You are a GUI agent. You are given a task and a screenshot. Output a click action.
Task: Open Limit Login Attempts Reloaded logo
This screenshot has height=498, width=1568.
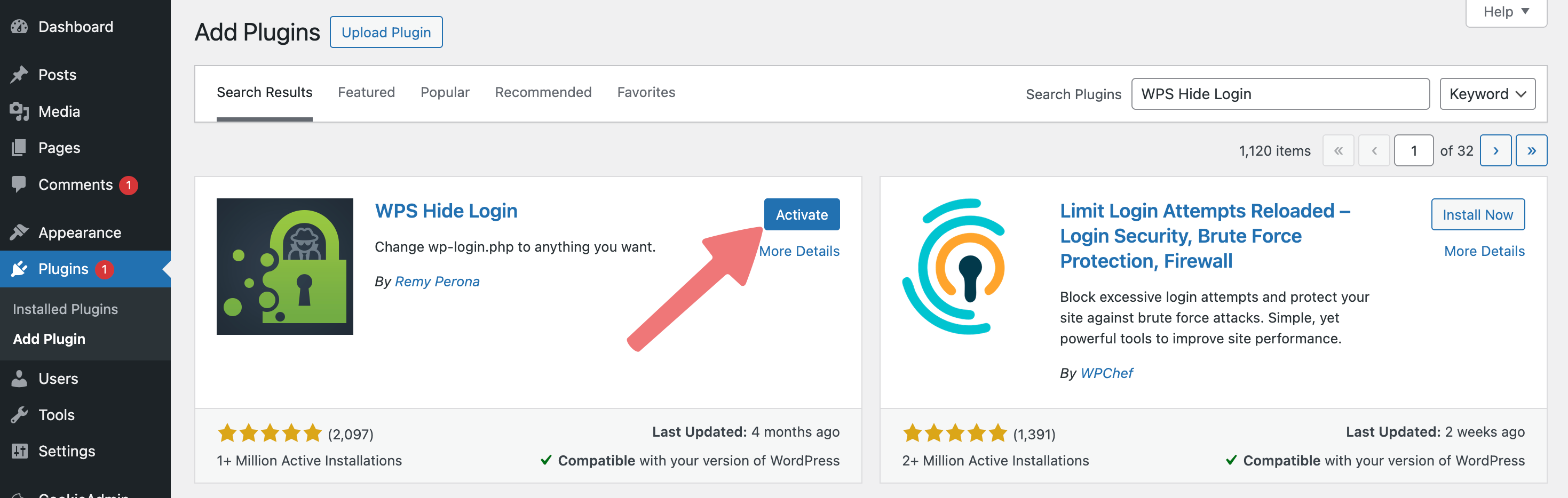pyautogui.click(x=953, y=267)
